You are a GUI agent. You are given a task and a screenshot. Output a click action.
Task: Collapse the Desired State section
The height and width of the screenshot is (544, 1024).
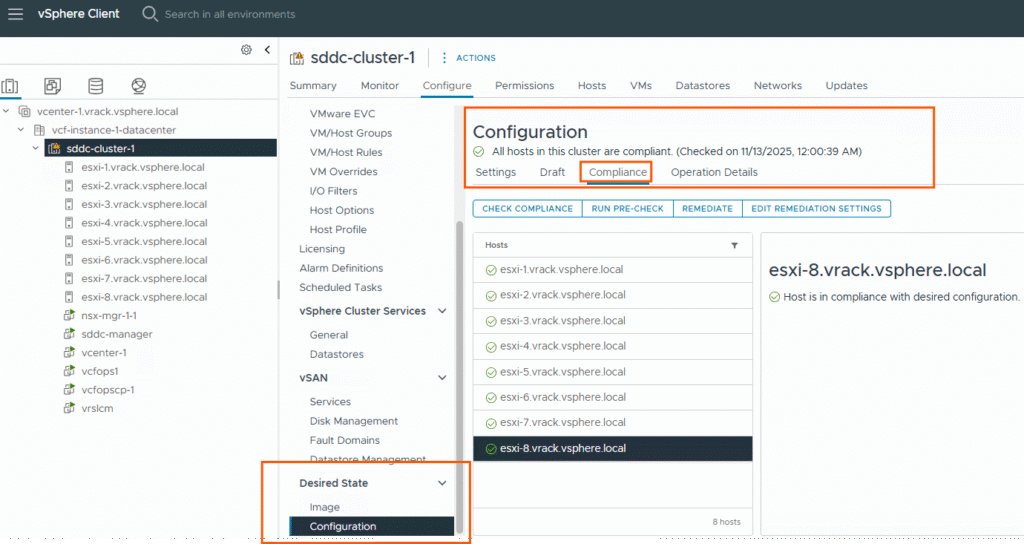point(443,484)
